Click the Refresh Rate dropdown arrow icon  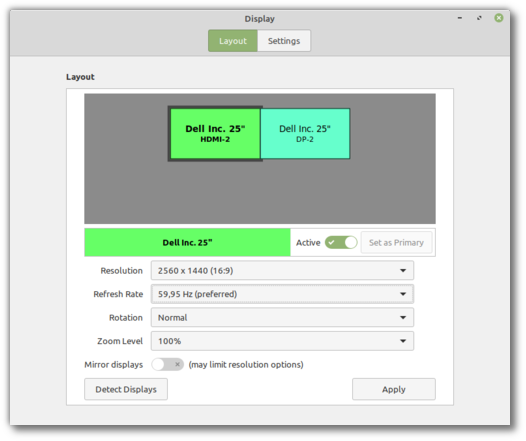point(403,294)
